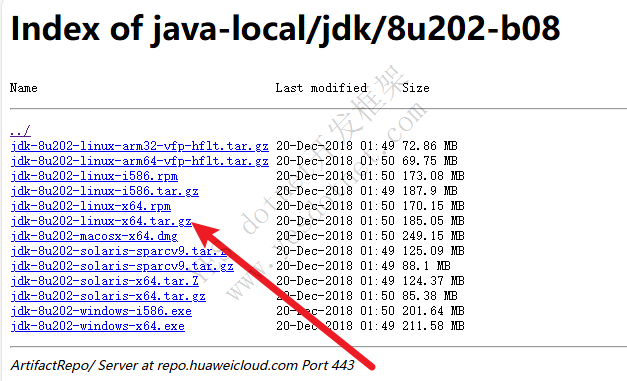Click the 173.08 MB size value
627x381 pixels.
(433, 176)
